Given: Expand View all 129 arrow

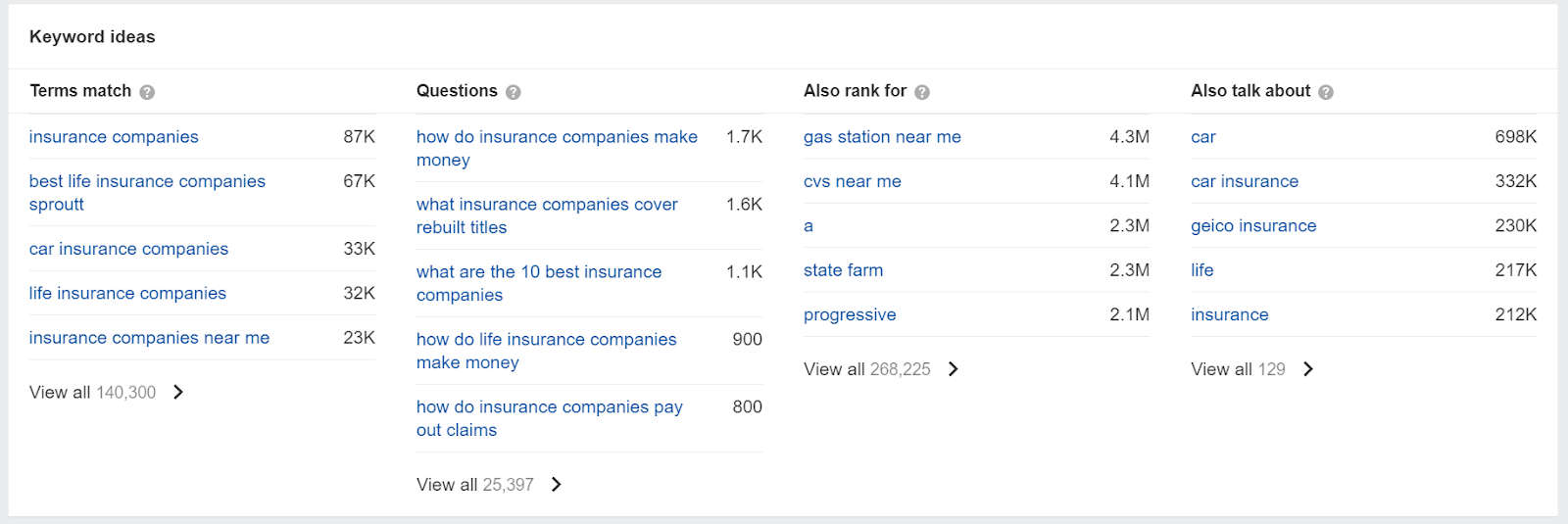Looking at the screenshot, I should coord(1308,369).
